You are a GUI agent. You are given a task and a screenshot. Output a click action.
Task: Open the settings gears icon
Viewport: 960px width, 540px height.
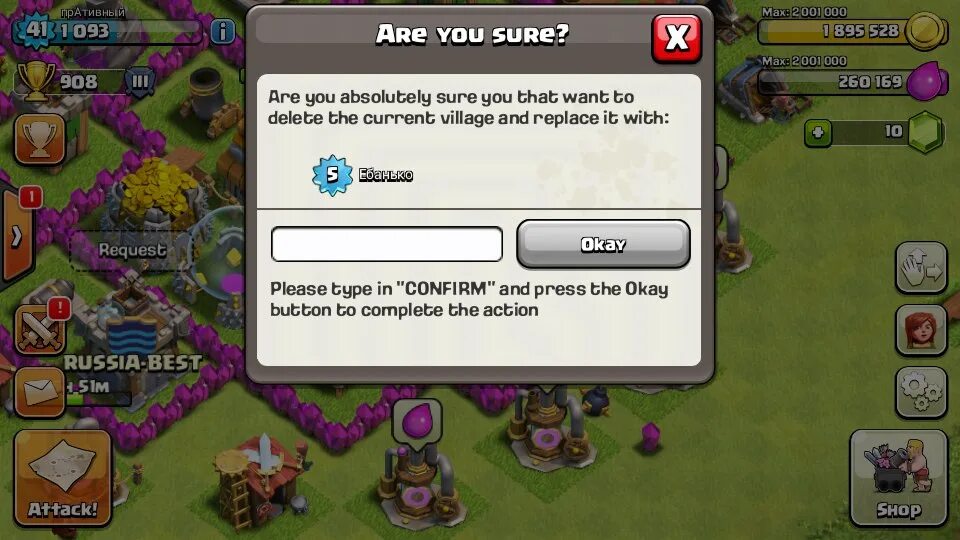(921, 392)
